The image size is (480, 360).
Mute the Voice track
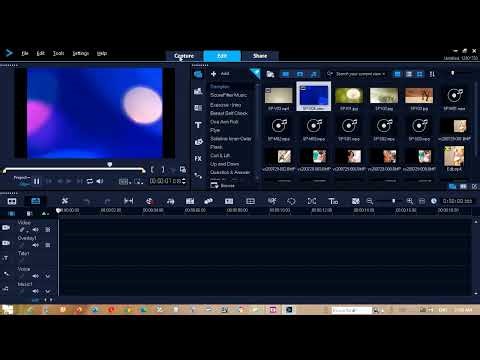click(35, 276)
